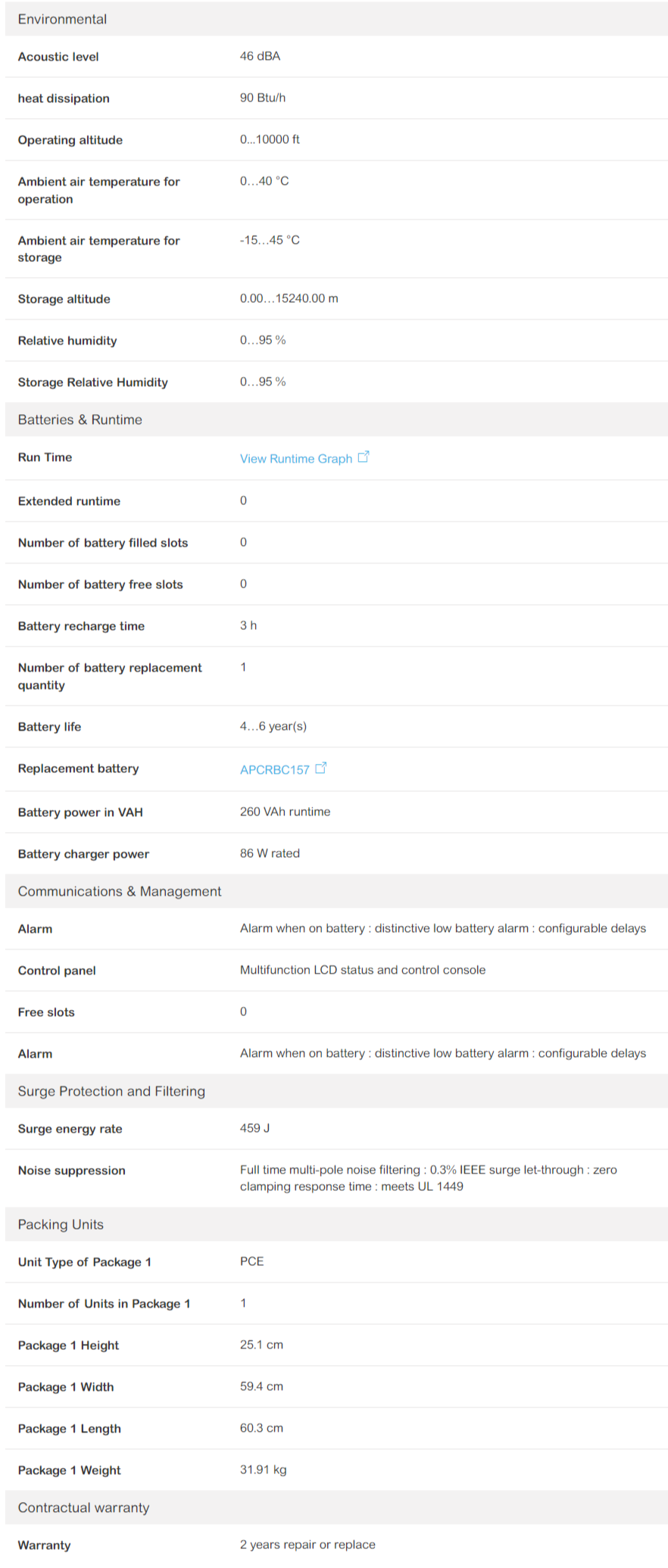
Task: Click the Warranty 2 years repair text
Action: click(307, 1545)
